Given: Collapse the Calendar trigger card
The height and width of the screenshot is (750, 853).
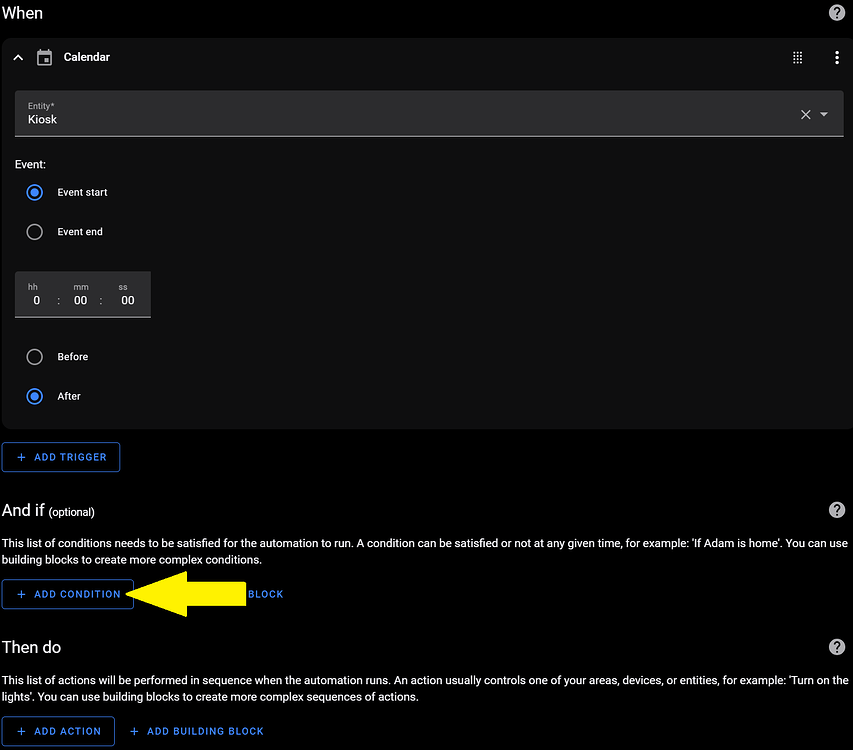Looking at the screenshot, I should click(18, 57).
